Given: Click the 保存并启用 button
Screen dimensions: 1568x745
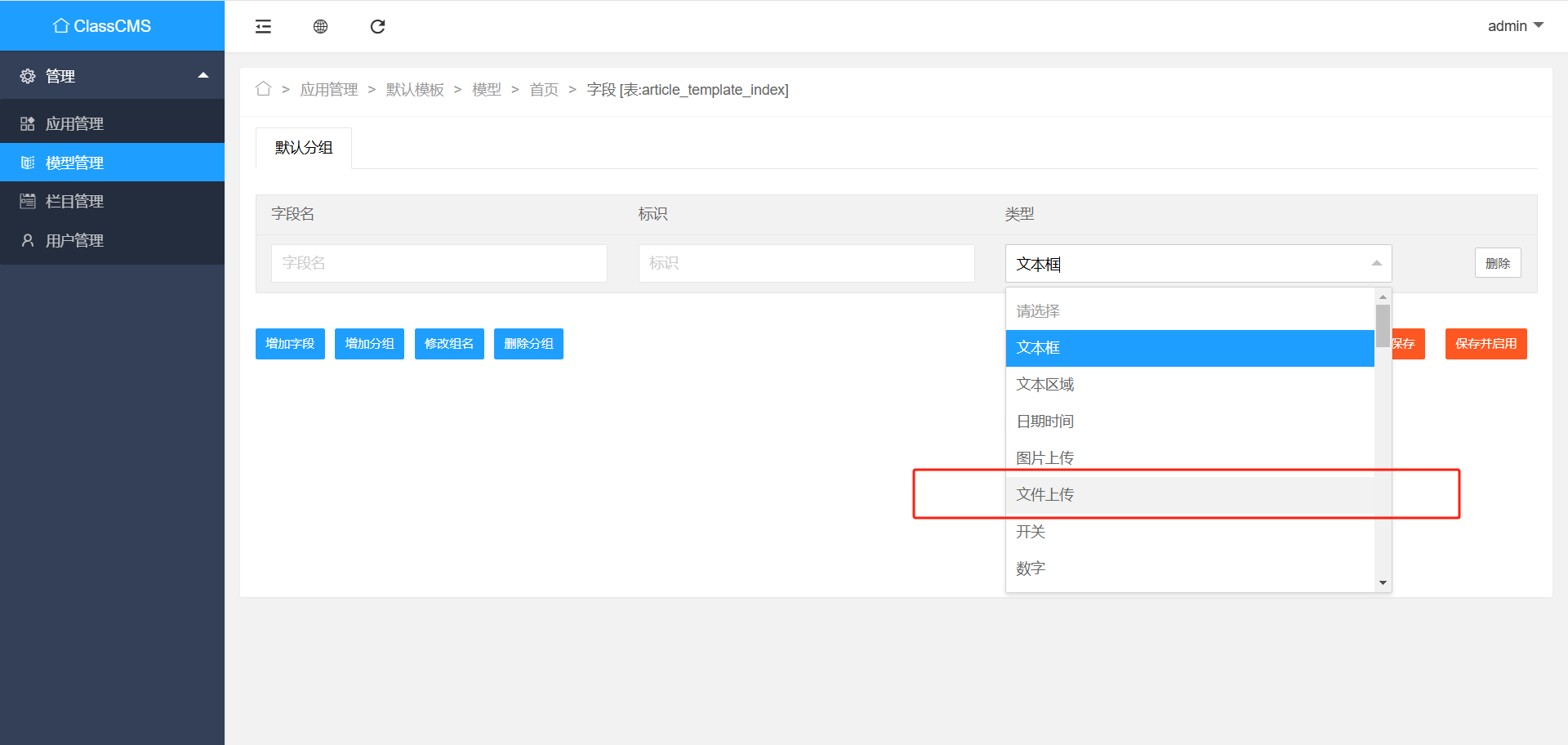Looking at the screenshot, I should [1486, 344].
